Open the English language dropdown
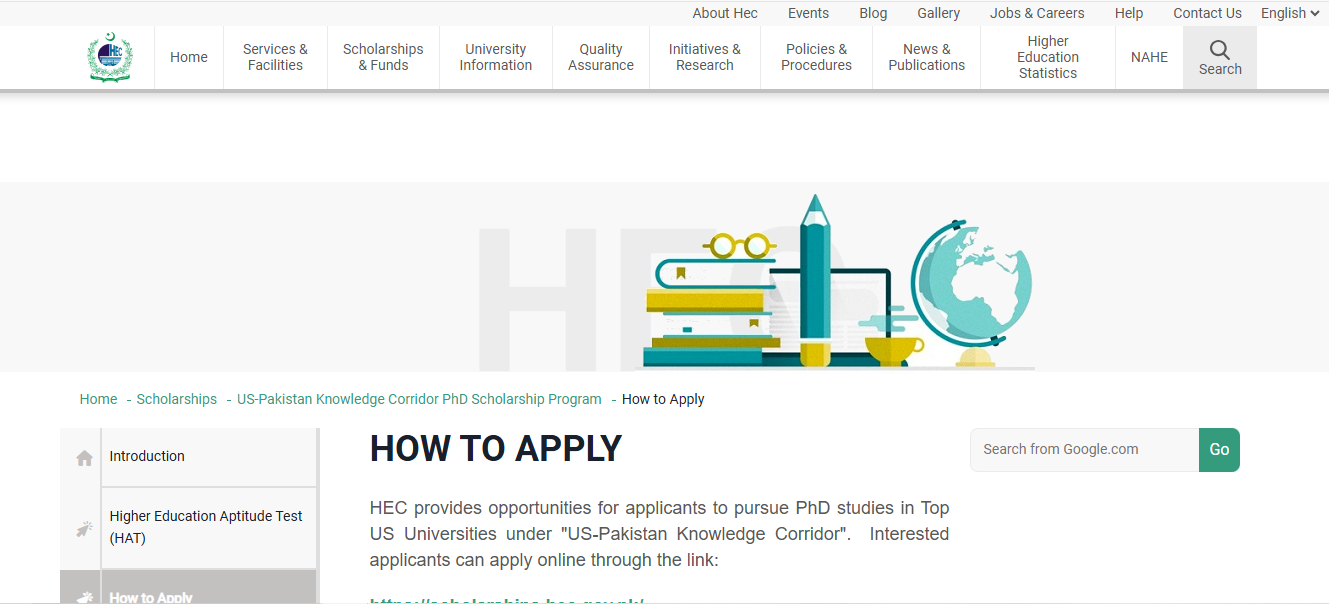Viewport: 1329px width, 604px height. (1289, 13)
